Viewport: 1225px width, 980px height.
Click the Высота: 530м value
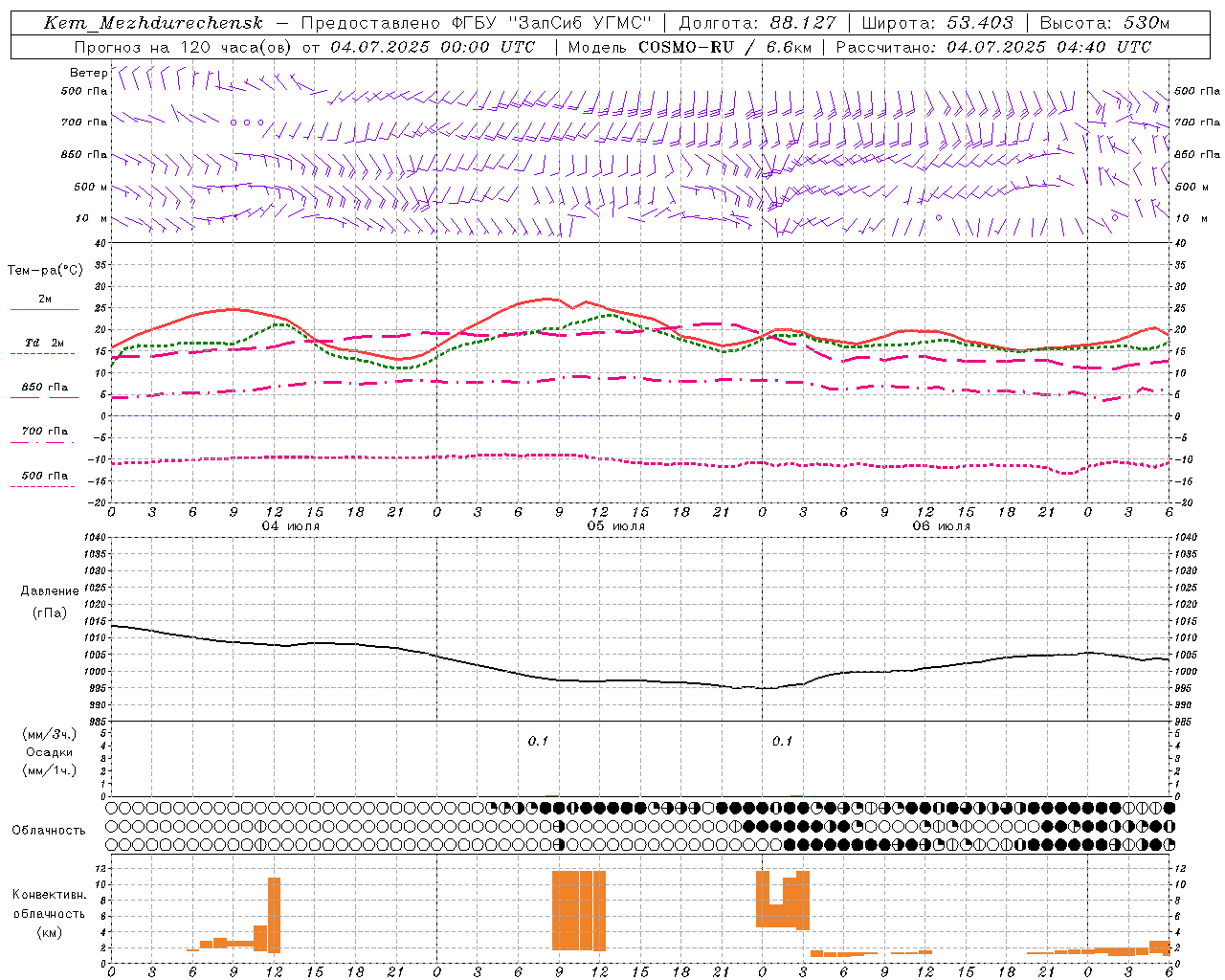pos(1104,23)
